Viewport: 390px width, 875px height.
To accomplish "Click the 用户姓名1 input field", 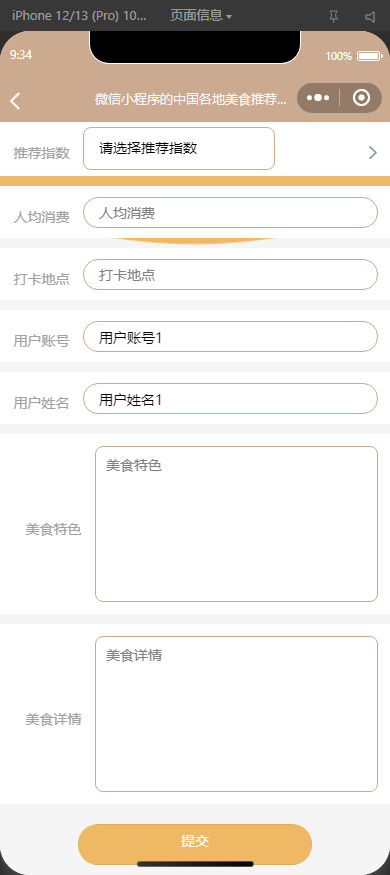I will pyautogui.click(x=230, y=398).
